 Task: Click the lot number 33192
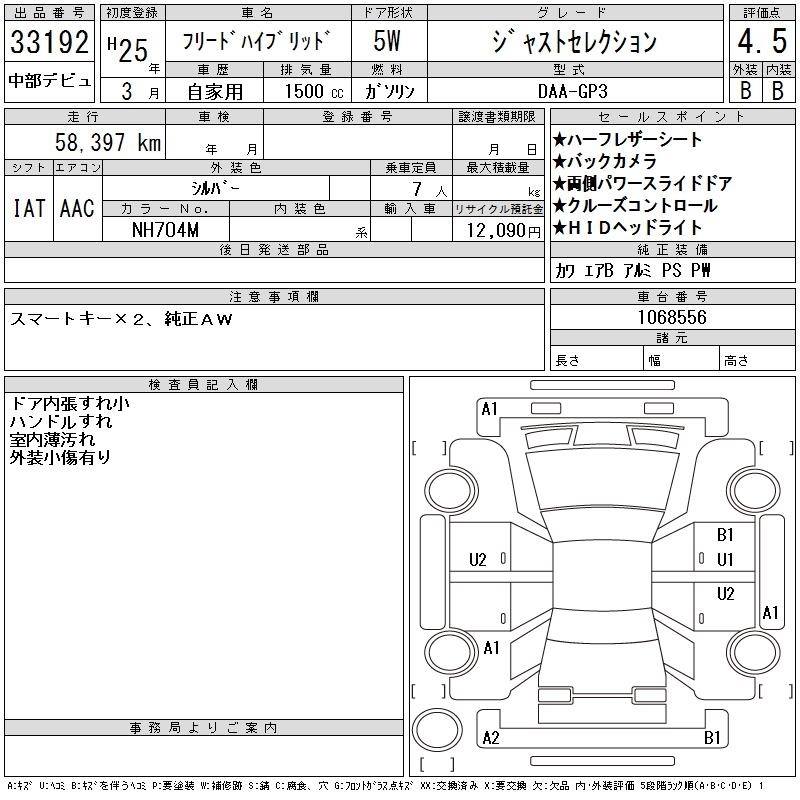(x=50, y=43)
